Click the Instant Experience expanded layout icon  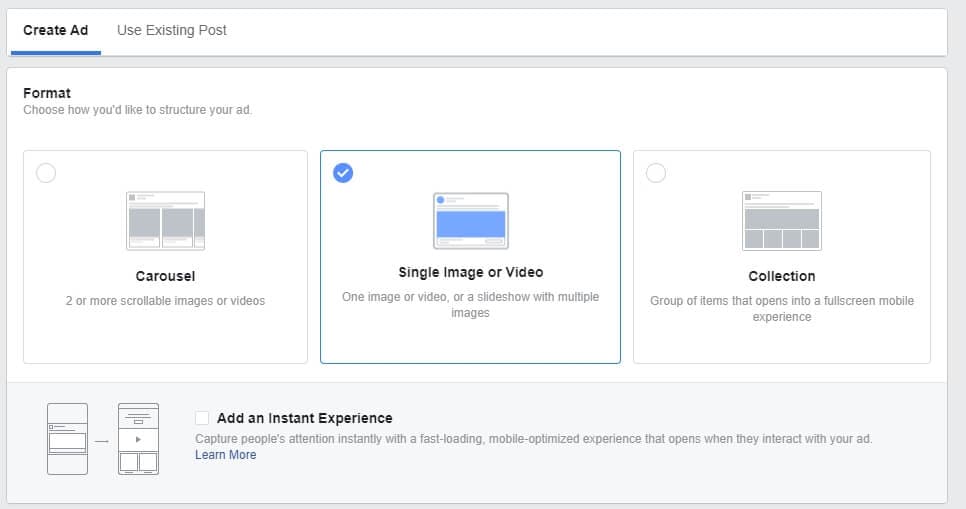[x=138, y=438]
